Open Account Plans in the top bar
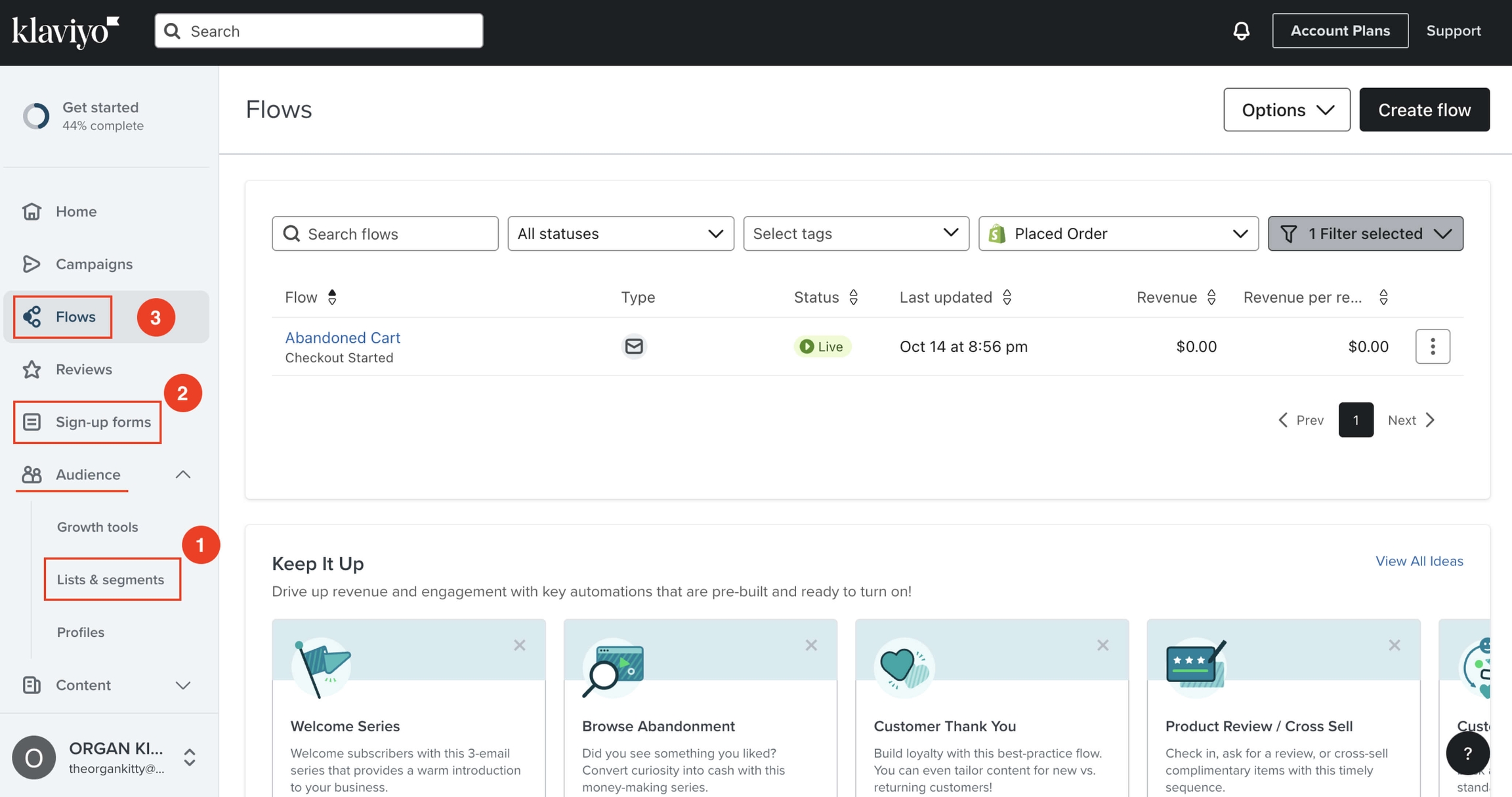The height and width of the screenshot is (797, 1512). pos(1339,30)
